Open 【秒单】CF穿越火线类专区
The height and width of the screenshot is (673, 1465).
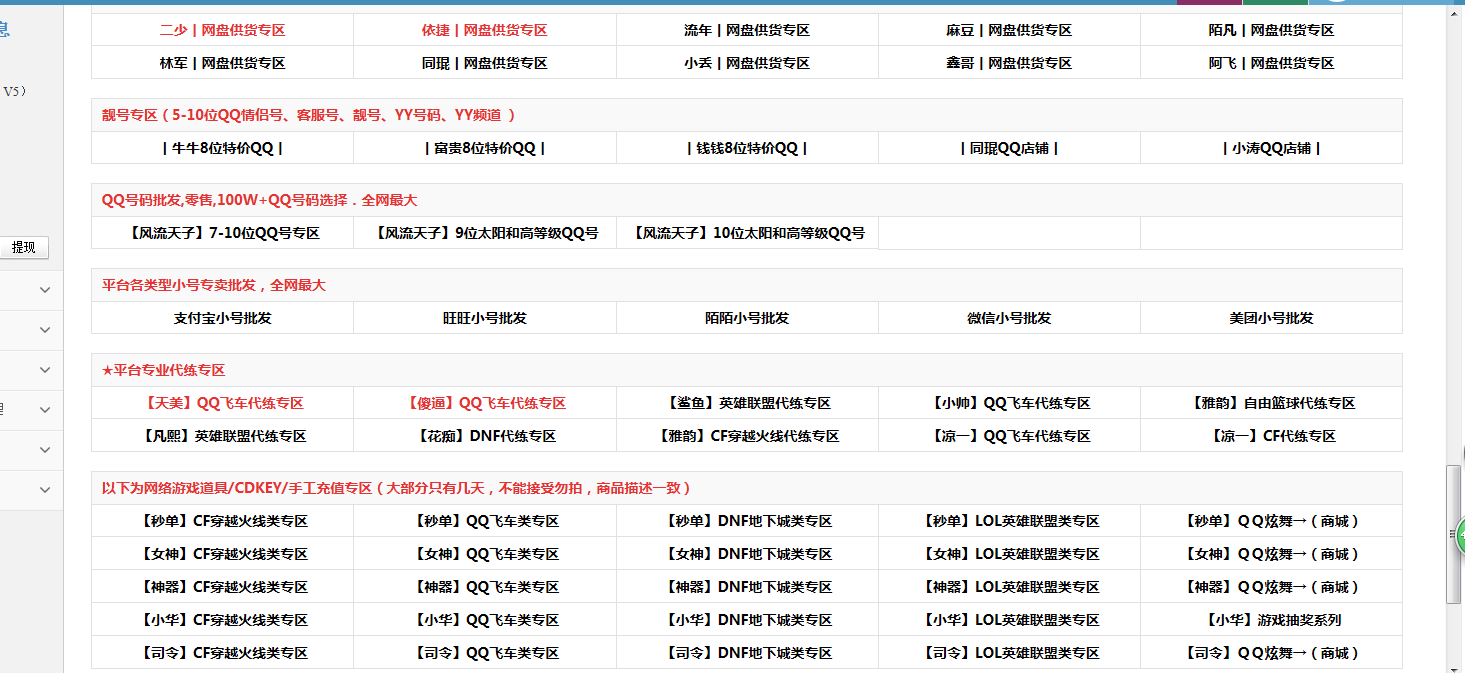pyautogui.click(x=222, y=521)
